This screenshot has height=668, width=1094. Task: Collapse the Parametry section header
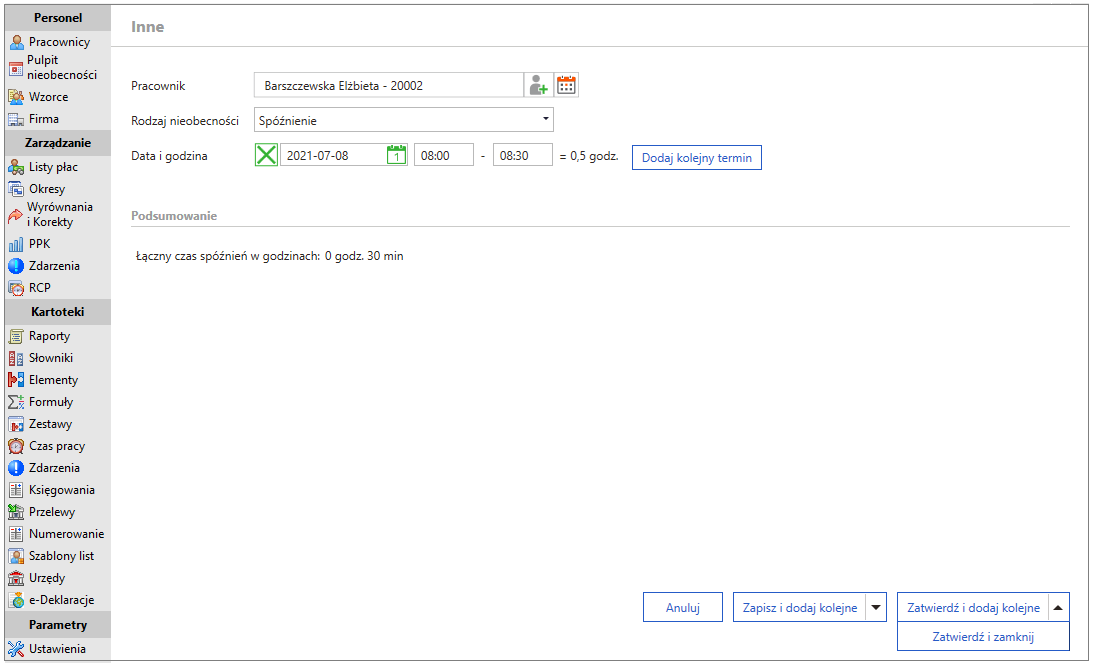[58, 625]
